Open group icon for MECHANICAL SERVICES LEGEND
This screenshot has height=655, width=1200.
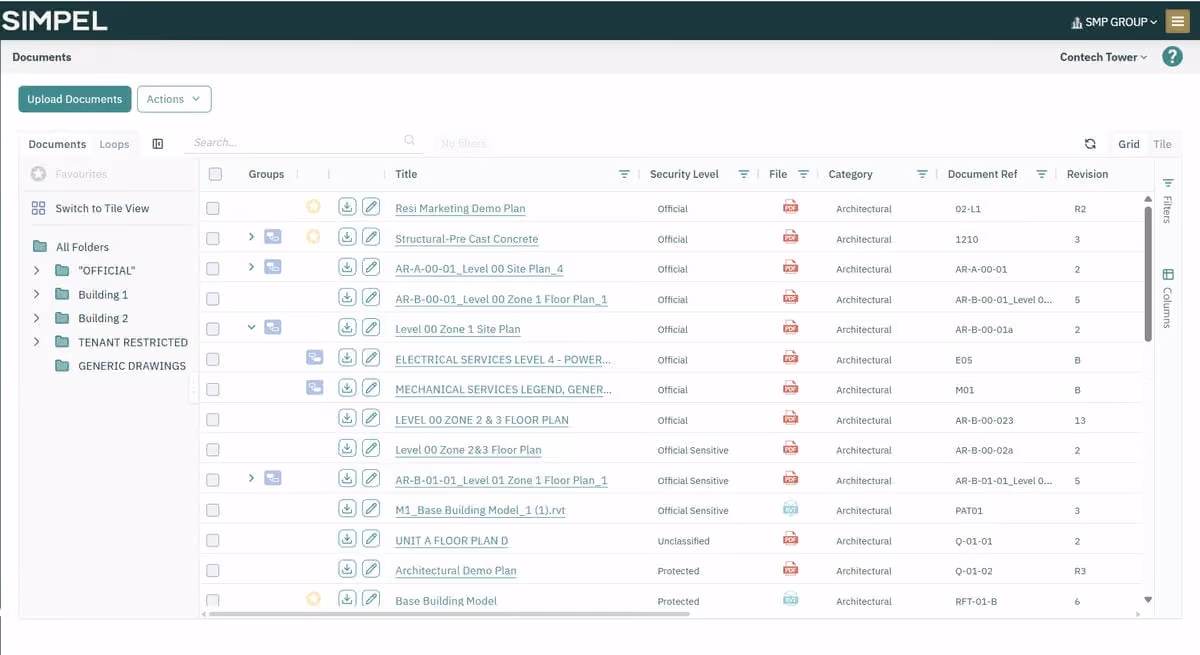(x=314, y=387)
